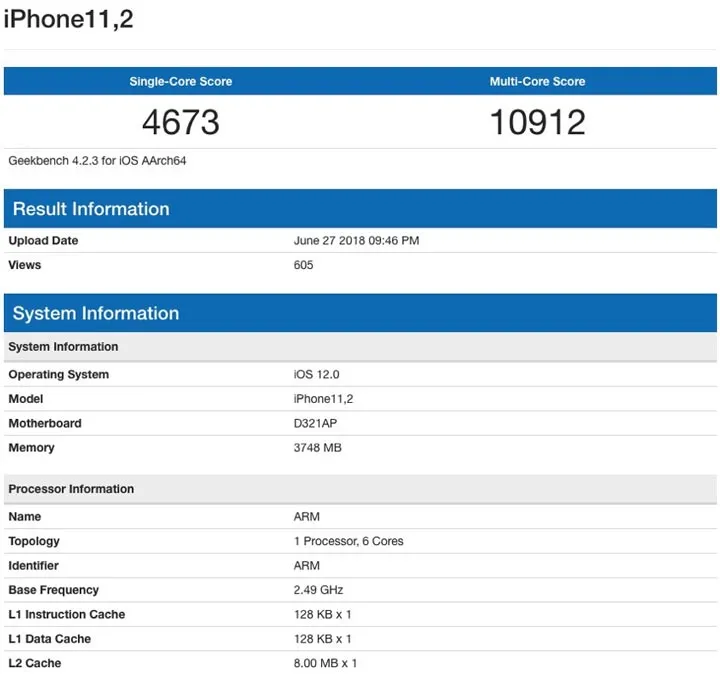Click the multi-core score value 10912
This screenshot has width=720, height=682.
537,123
